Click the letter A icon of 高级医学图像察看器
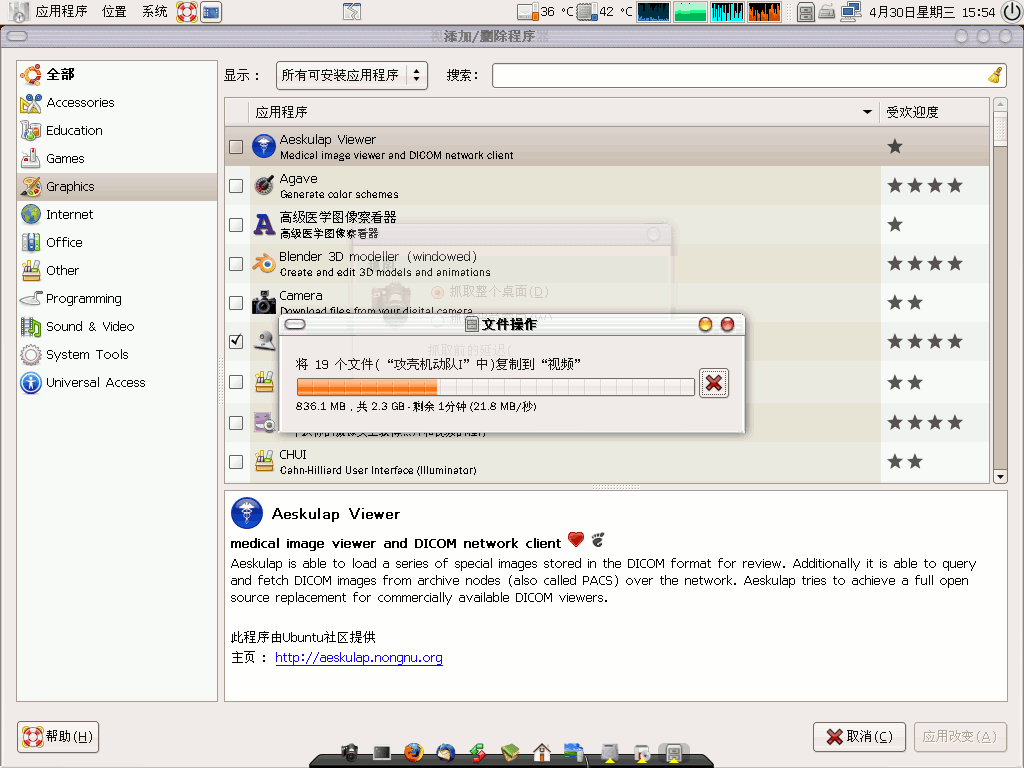This screenshot has height=768, width=1024. [x=264, y=225]
